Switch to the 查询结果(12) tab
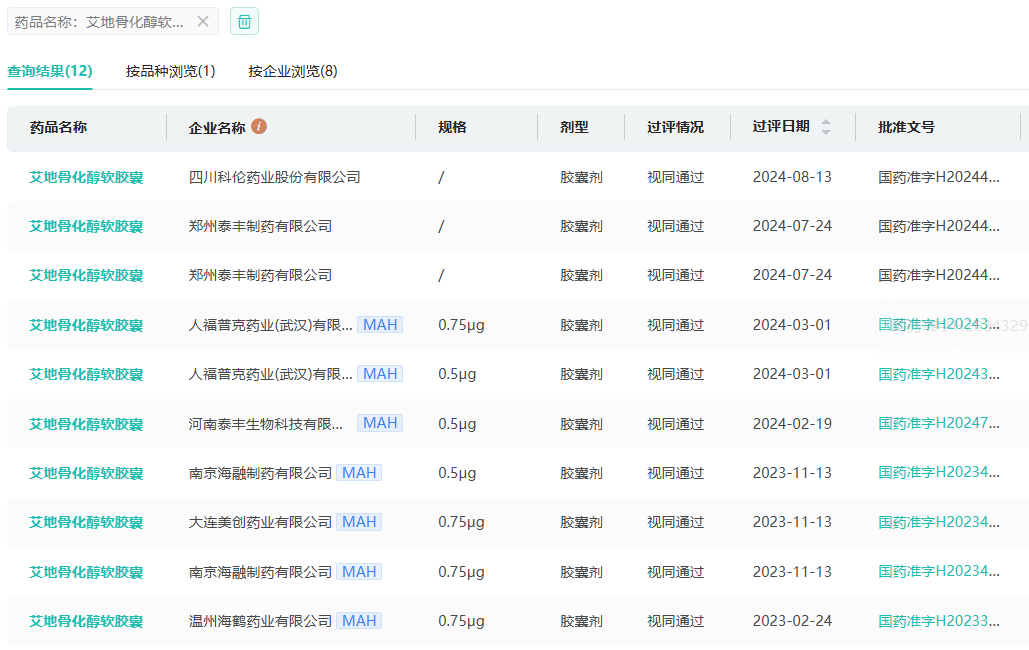 50,71
